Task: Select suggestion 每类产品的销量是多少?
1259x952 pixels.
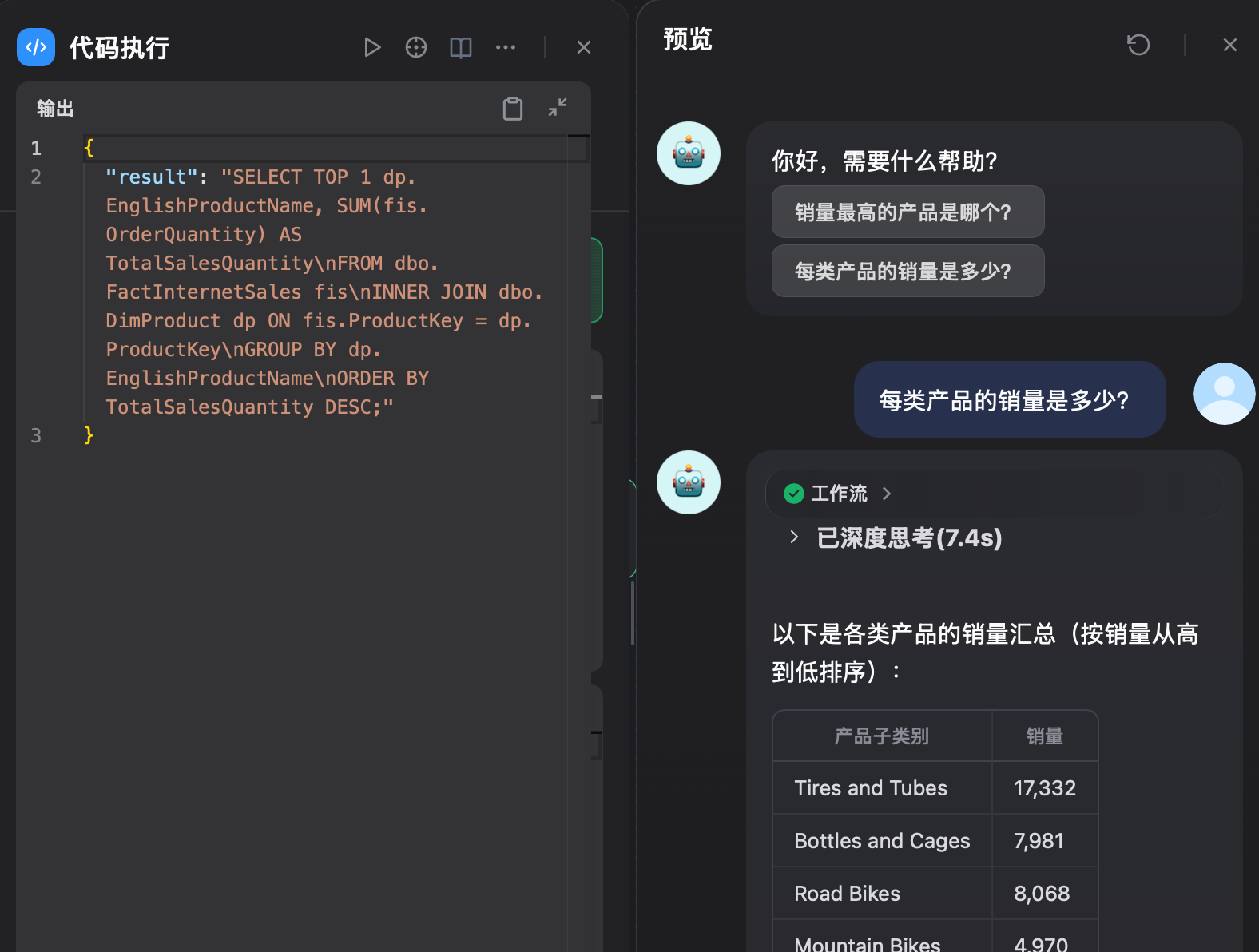Action: [x=908, y=271]
